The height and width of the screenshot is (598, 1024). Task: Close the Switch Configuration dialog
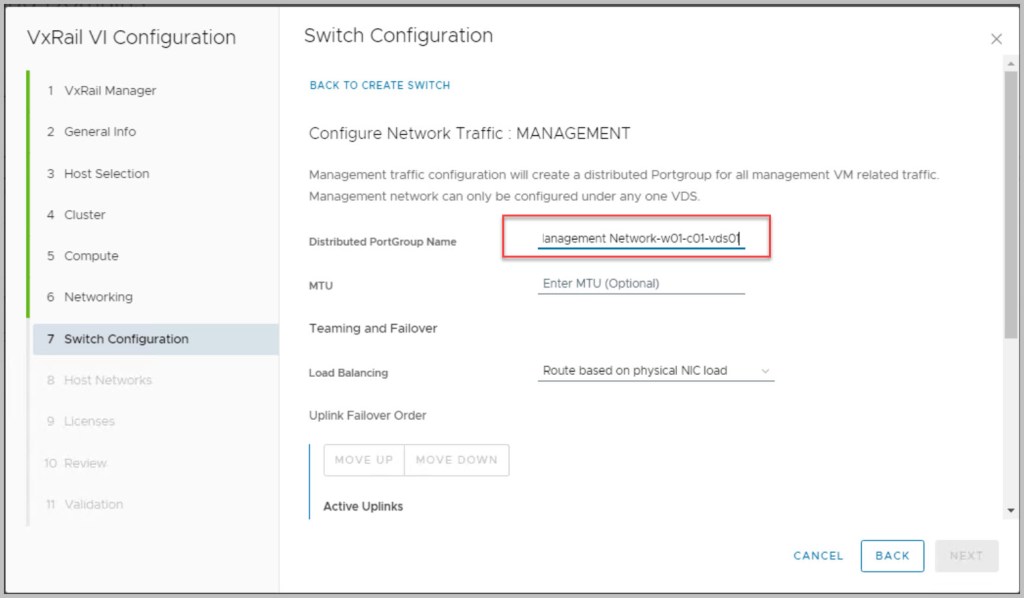(x=996, y=39)
